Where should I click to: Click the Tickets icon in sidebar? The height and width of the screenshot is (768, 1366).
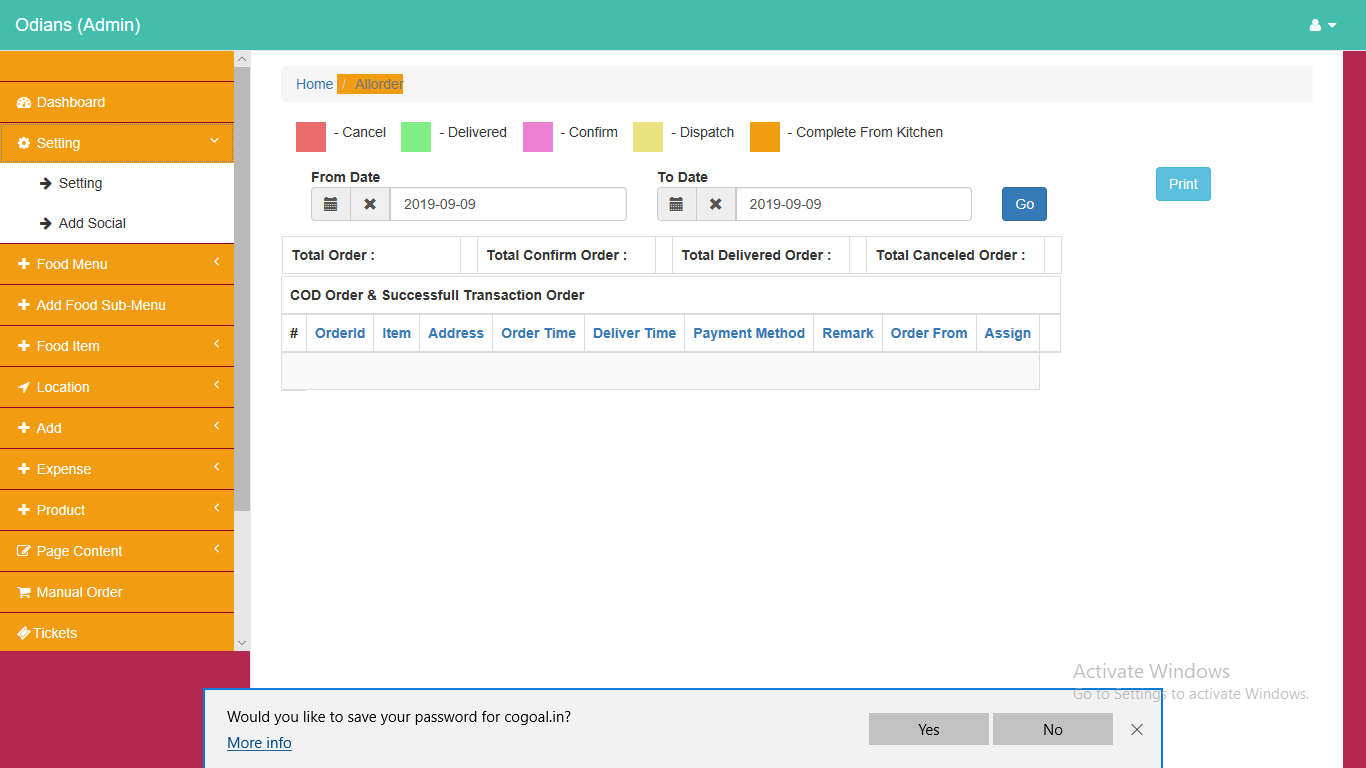(x=24, y=633)
